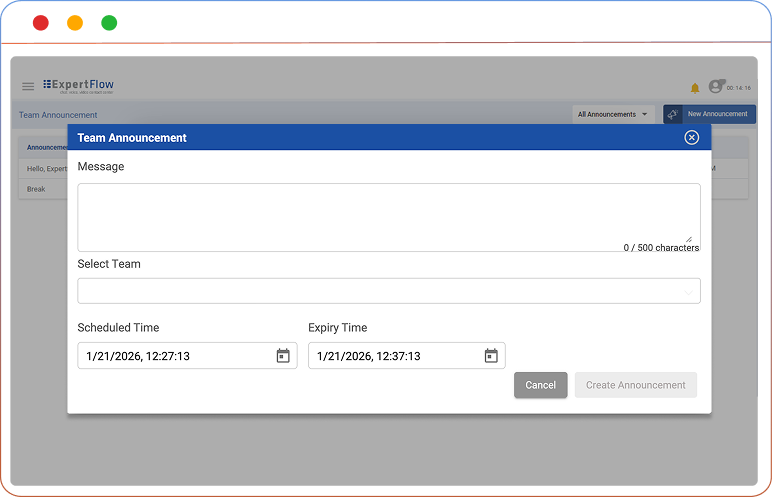Open the Expiry Time calendar picker
This screenshot has width=772, height=498.
click(x=491, y=356)
